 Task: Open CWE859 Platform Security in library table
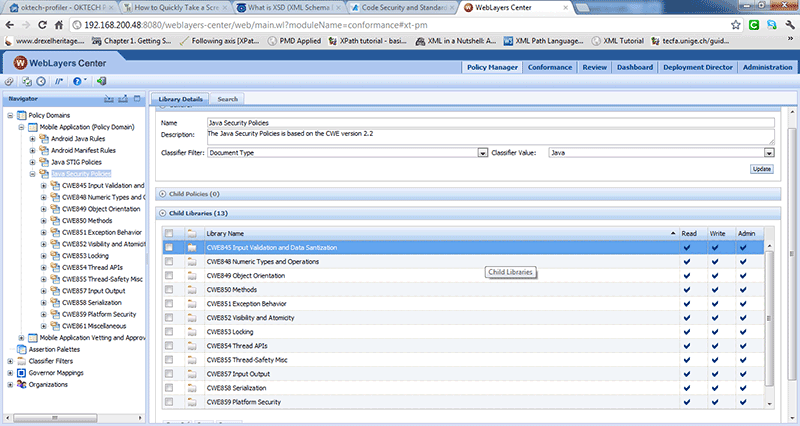tap(243, 402)
